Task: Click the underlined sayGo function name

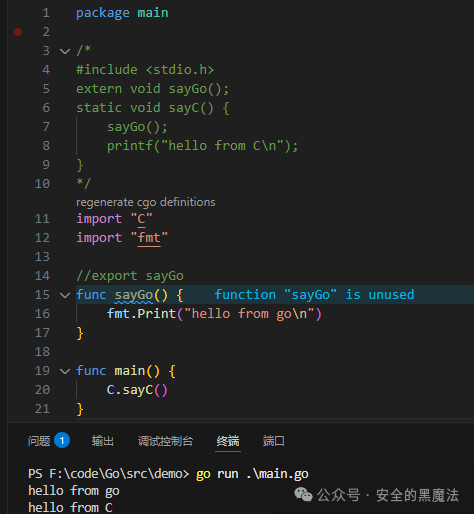Action: coord(134,295)
